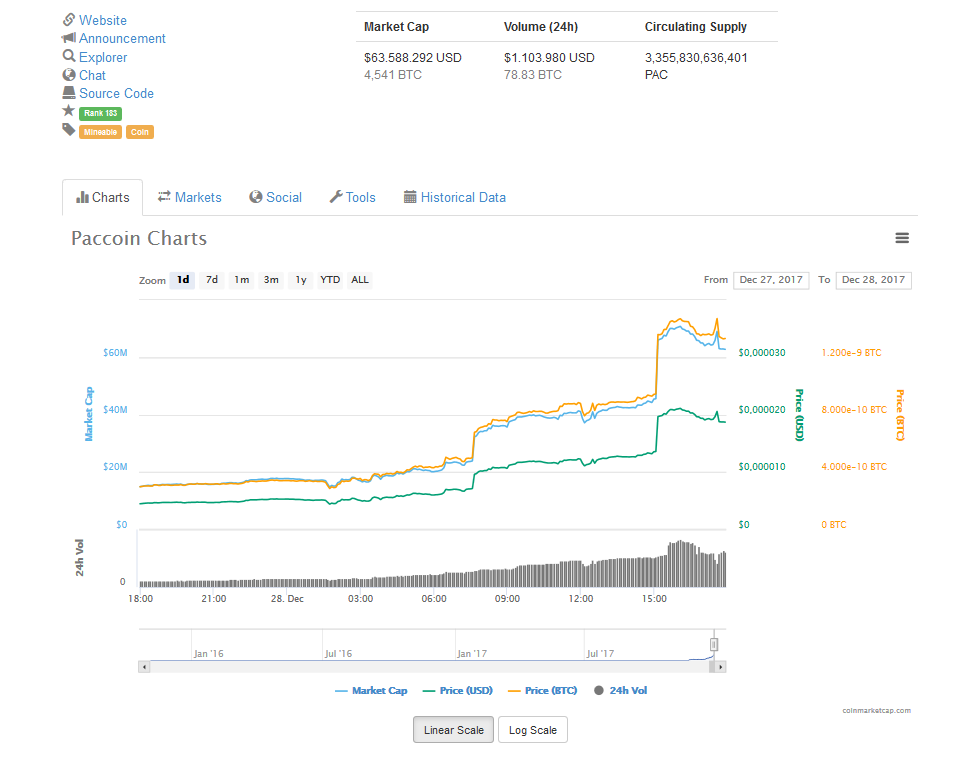Click the 4,541 BTC market cap text
The height and width of the screenshot is (763, 975).
[393, 75]
